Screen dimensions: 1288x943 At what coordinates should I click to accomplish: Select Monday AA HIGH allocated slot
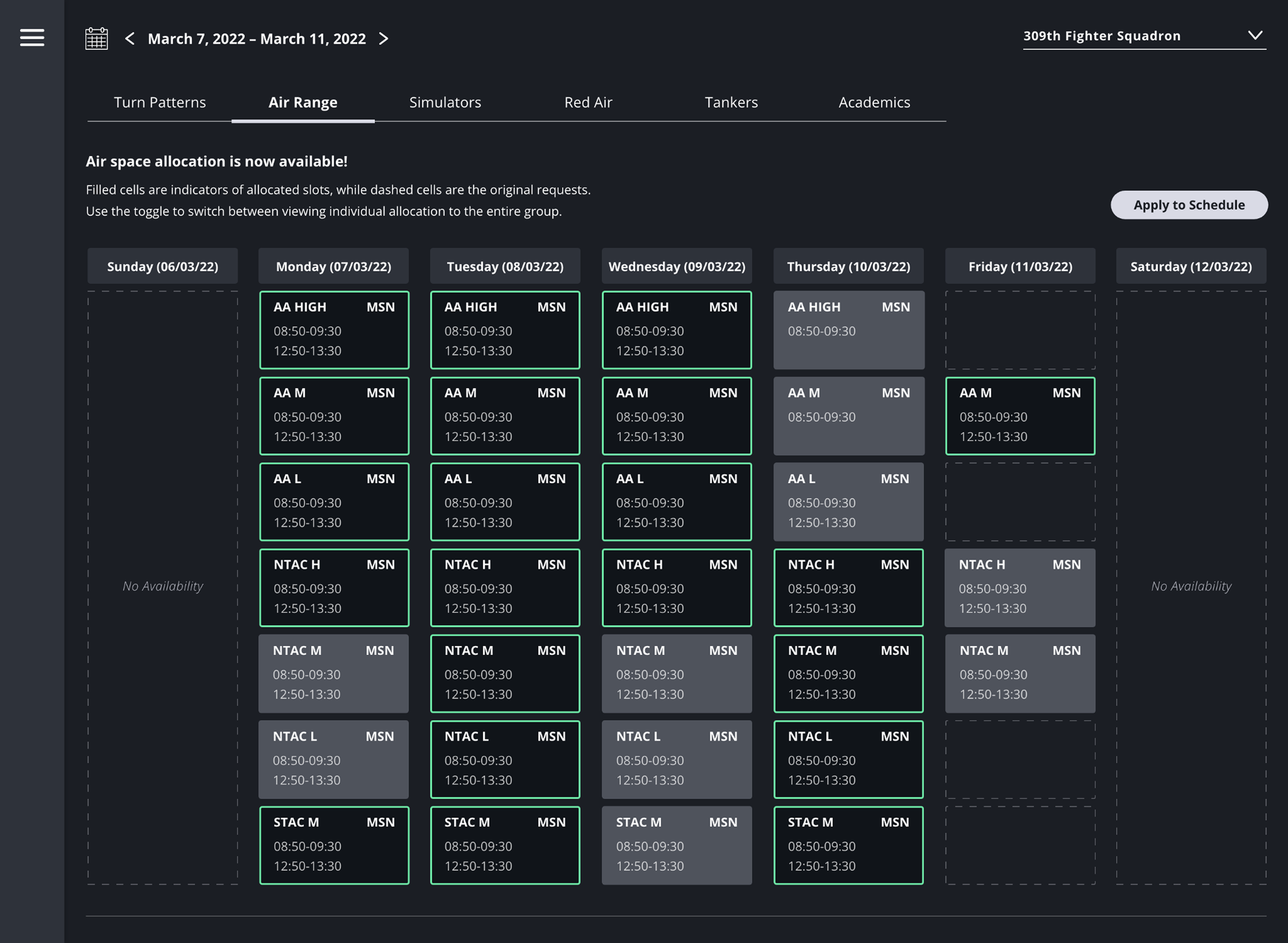pyautogui.click(x=334, y=330)
